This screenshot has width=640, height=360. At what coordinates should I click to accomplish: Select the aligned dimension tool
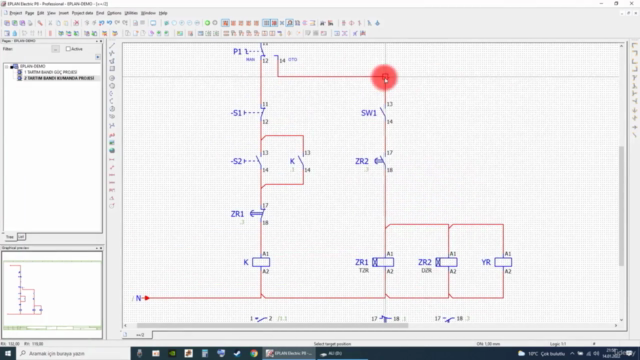[x=112, y=167]
